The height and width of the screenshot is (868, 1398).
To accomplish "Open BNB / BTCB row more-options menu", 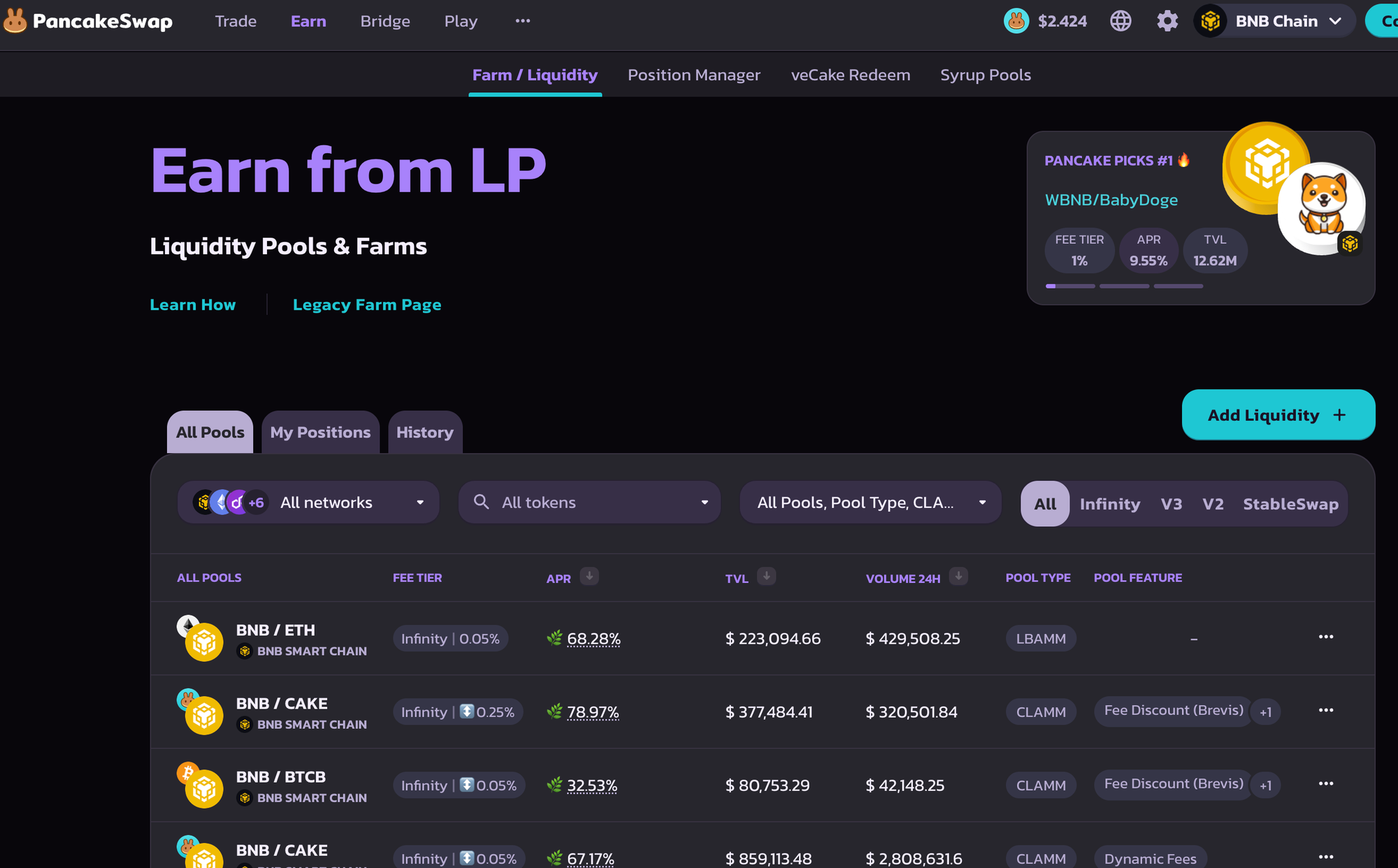I will (1326, 783).
